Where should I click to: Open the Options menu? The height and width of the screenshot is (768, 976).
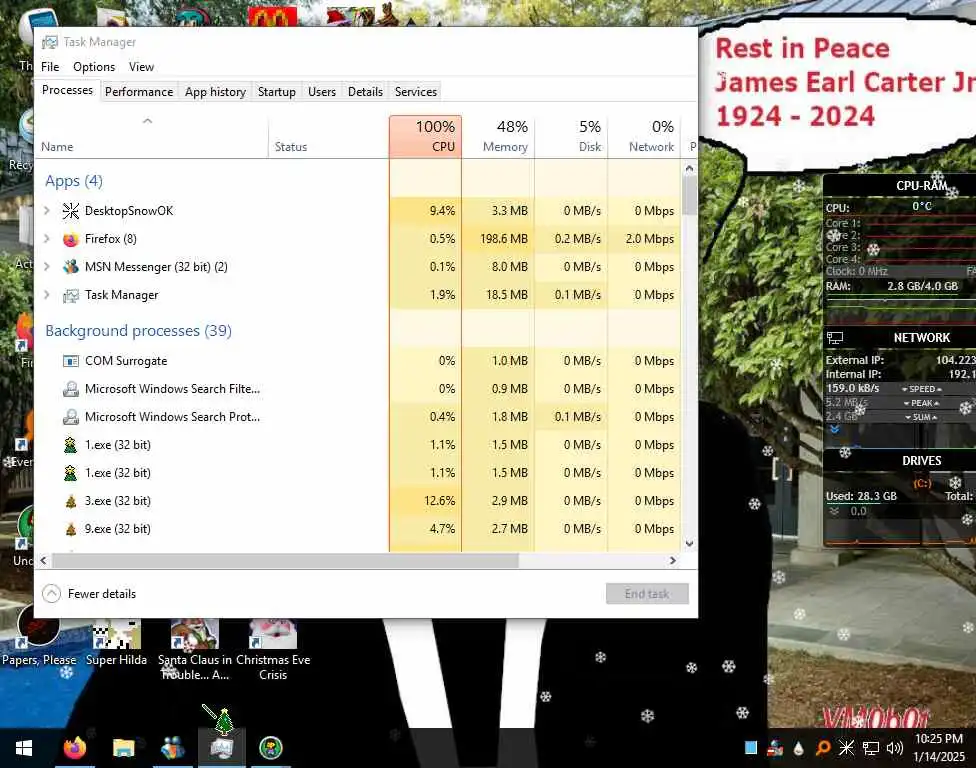tap(94, 67)
